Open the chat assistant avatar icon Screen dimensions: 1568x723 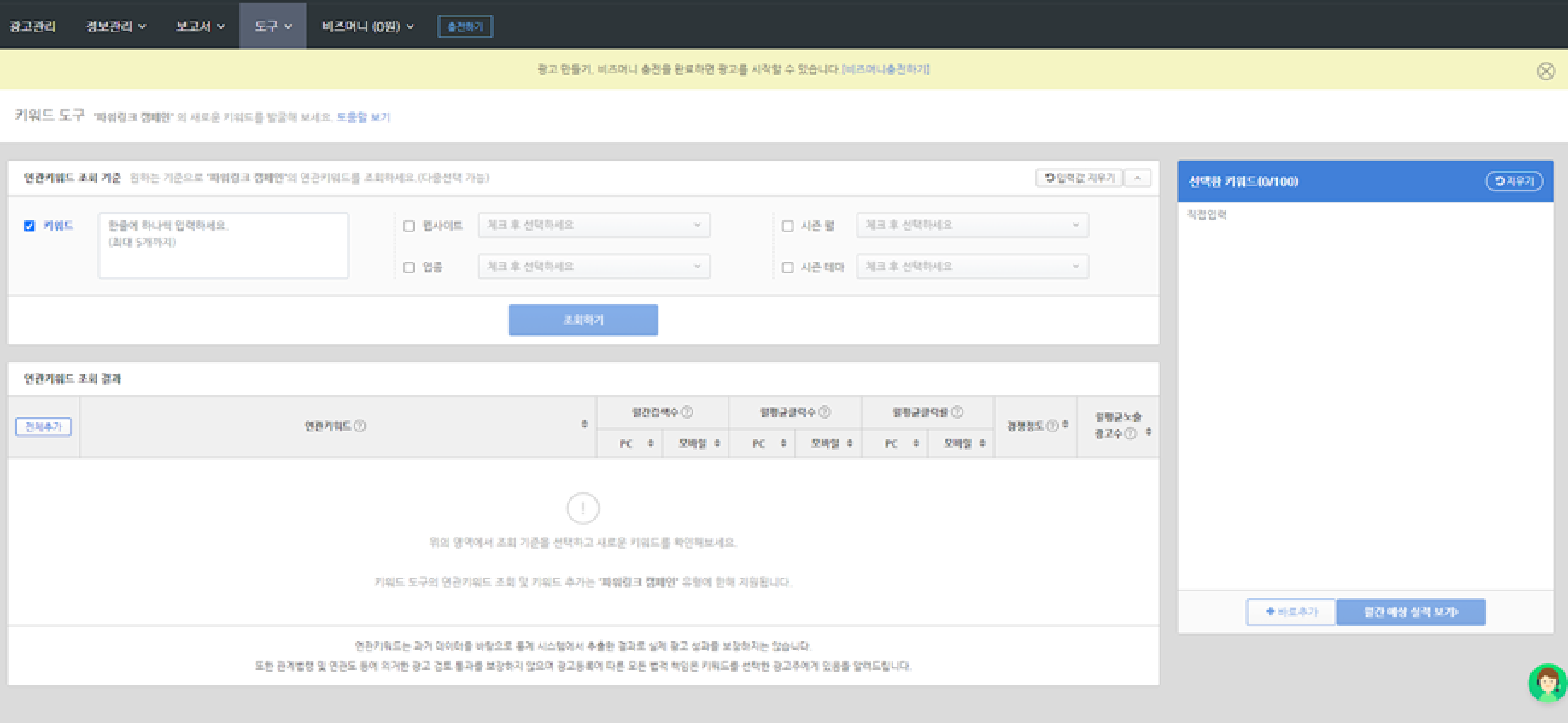click(1548, 683)
